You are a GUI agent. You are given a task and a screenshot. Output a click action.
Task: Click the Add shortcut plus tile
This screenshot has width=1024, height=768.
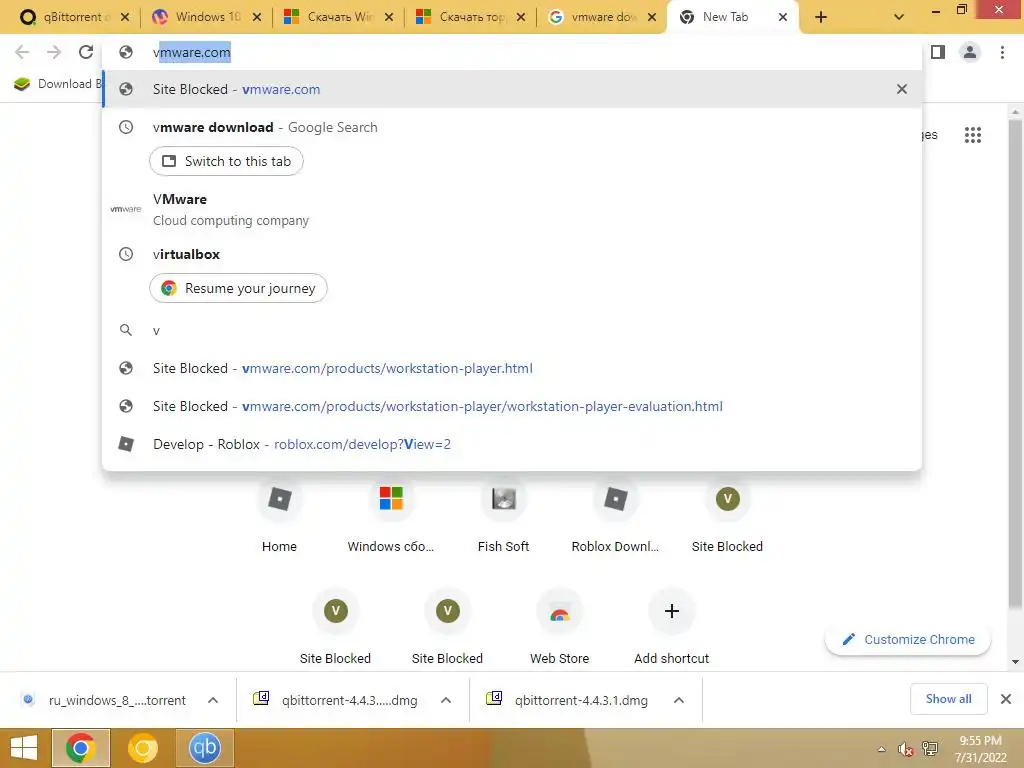click(671, 627)
